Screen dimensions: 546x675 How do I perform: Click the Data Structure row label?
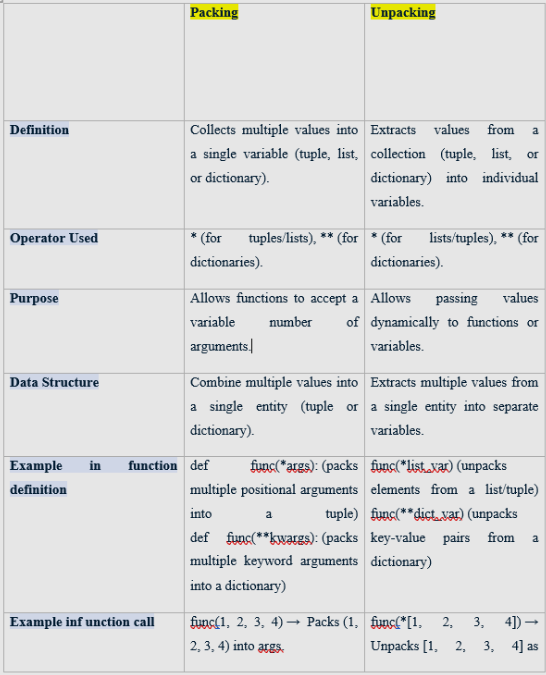54,382
